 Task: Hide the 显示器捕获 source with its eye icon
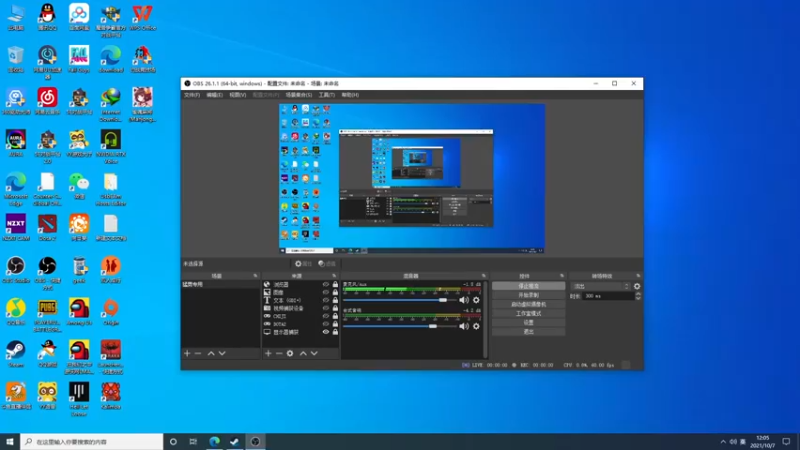coord(326,332)
